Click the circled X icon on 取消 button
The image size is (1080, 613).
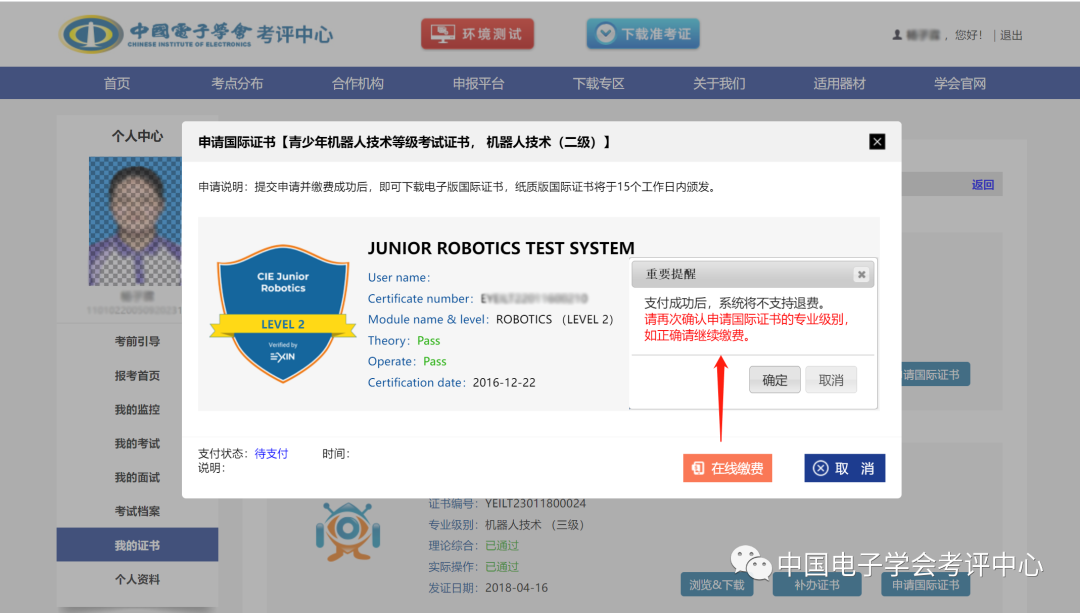820,468
